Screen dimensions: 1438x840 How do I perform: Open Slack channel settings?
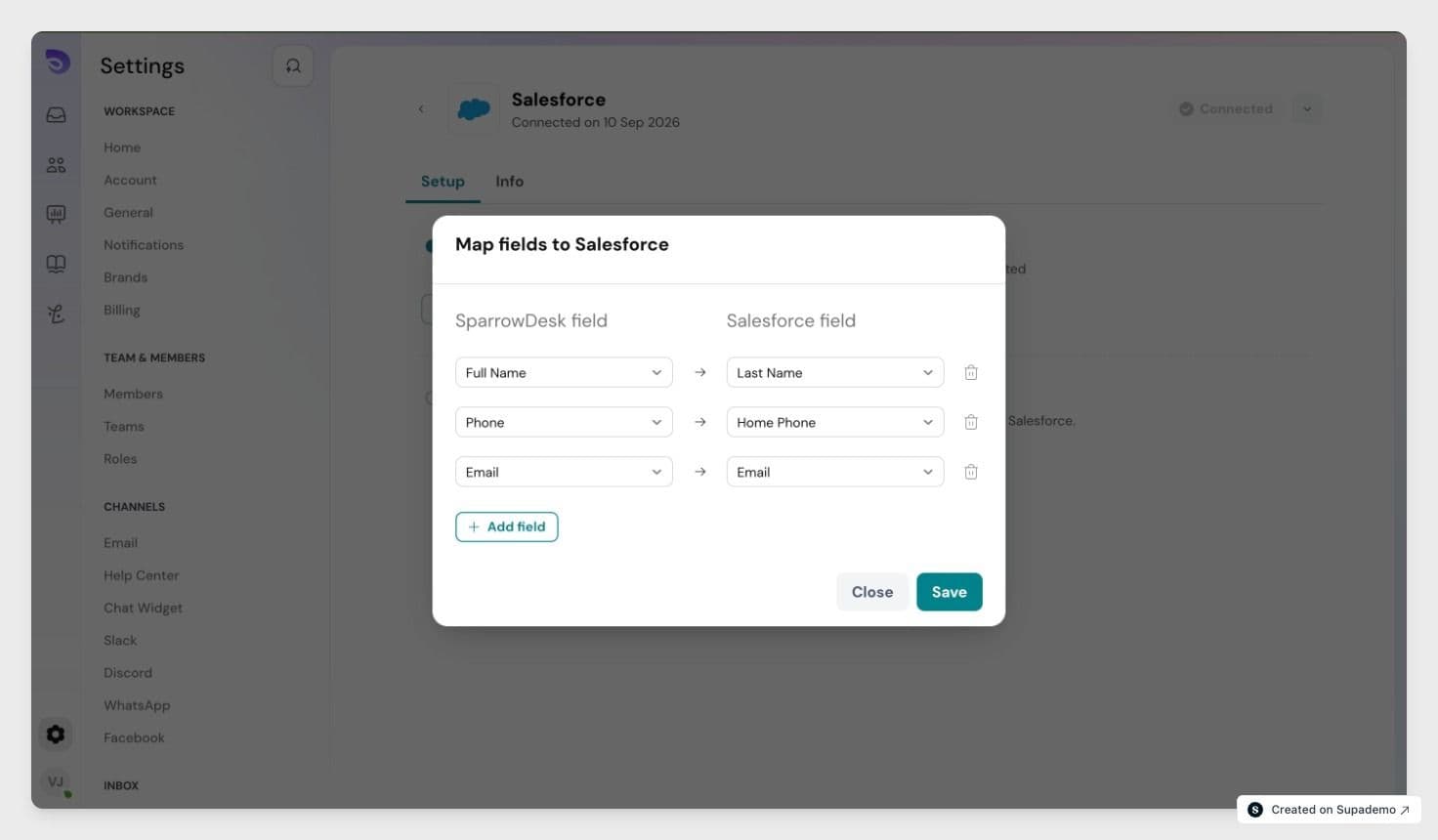(x=120, y=641)
